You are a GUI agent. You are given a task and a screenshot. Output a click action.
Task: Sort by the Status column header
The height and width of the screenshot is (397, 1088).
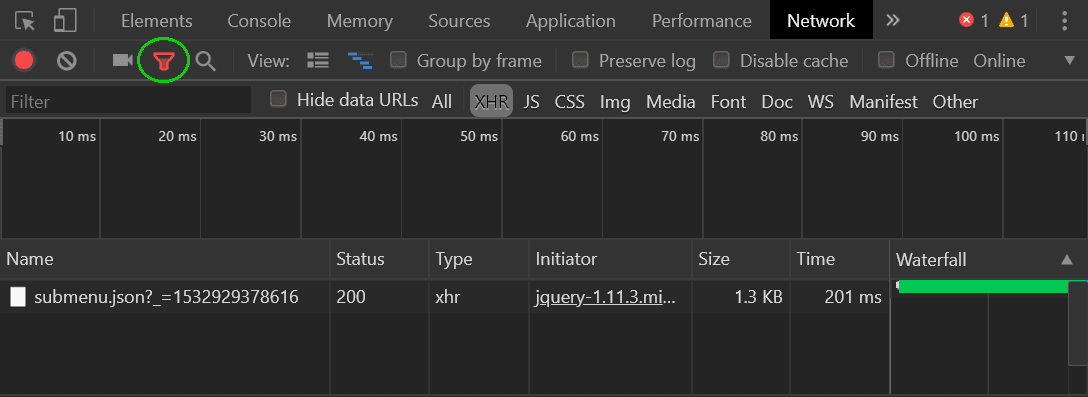[380, 260]
